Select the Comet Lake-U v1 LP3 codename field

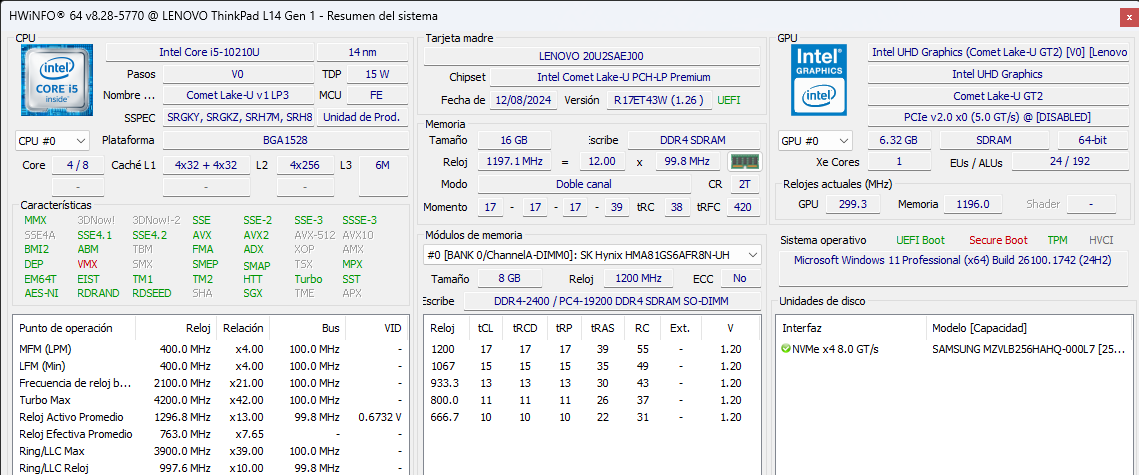point(238,95)
